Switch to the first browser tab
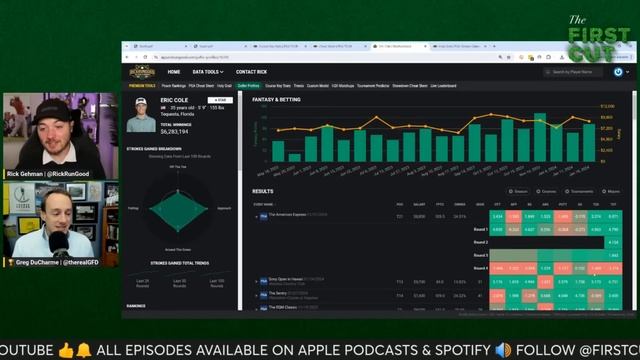The image size is (640, 360). (x=160, y=47)
